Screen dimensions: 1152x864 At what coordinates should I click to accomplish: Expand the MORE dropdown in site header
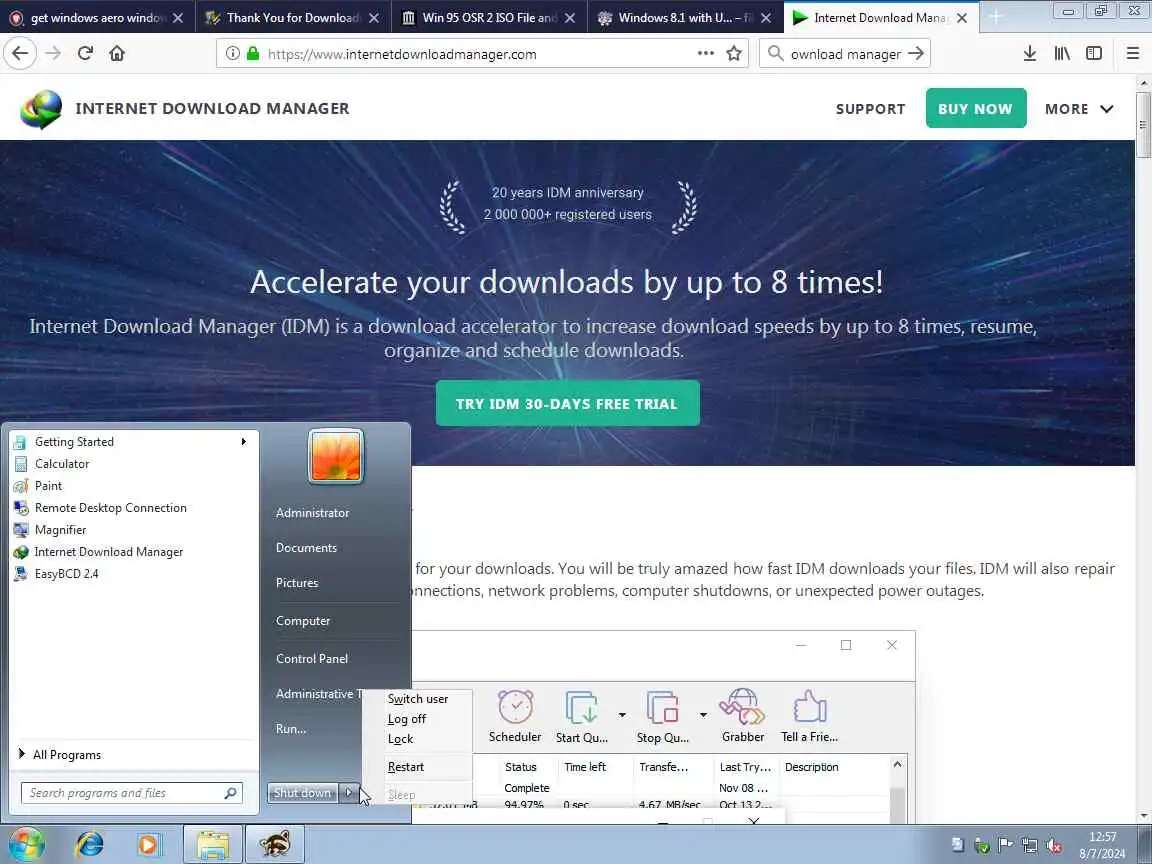(1079, 109)
